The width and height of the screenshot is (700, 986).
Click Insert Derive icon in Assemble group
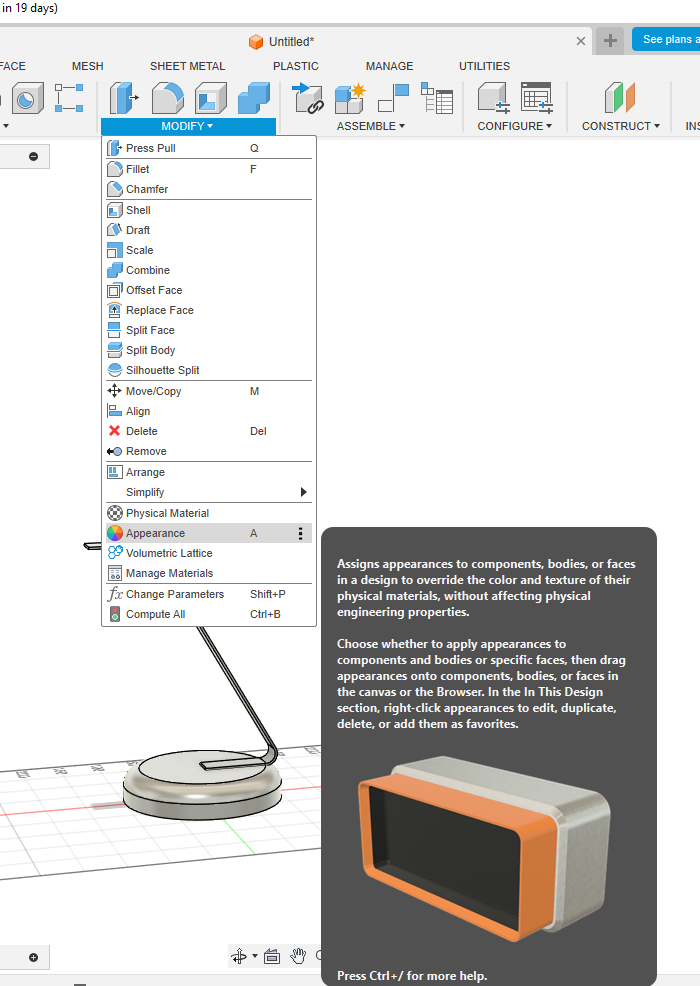tap(308, 98)
